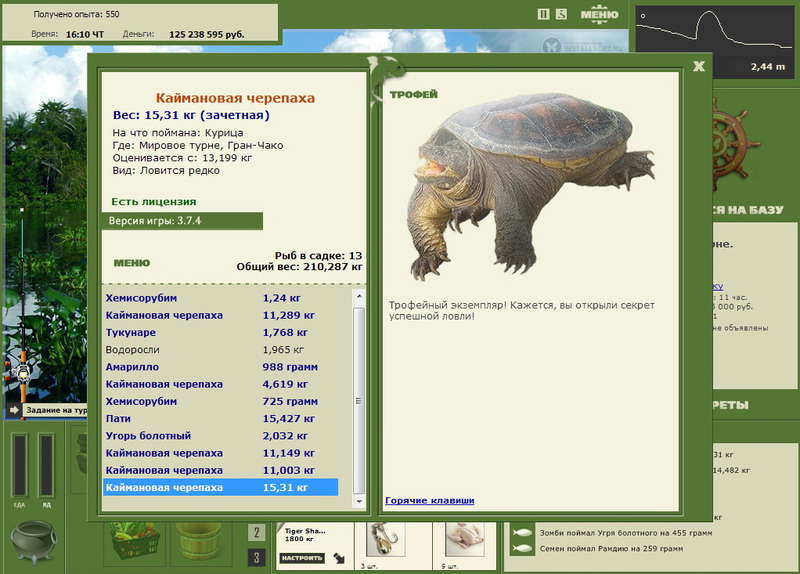Click the ЯД level bar
This screenshot has width=800, height=574.
[x=46, y=464]
